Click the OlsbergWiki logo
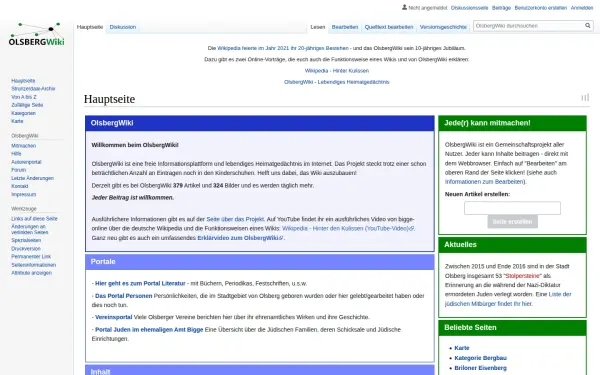 pyautogui.click(x=36, y=34)
